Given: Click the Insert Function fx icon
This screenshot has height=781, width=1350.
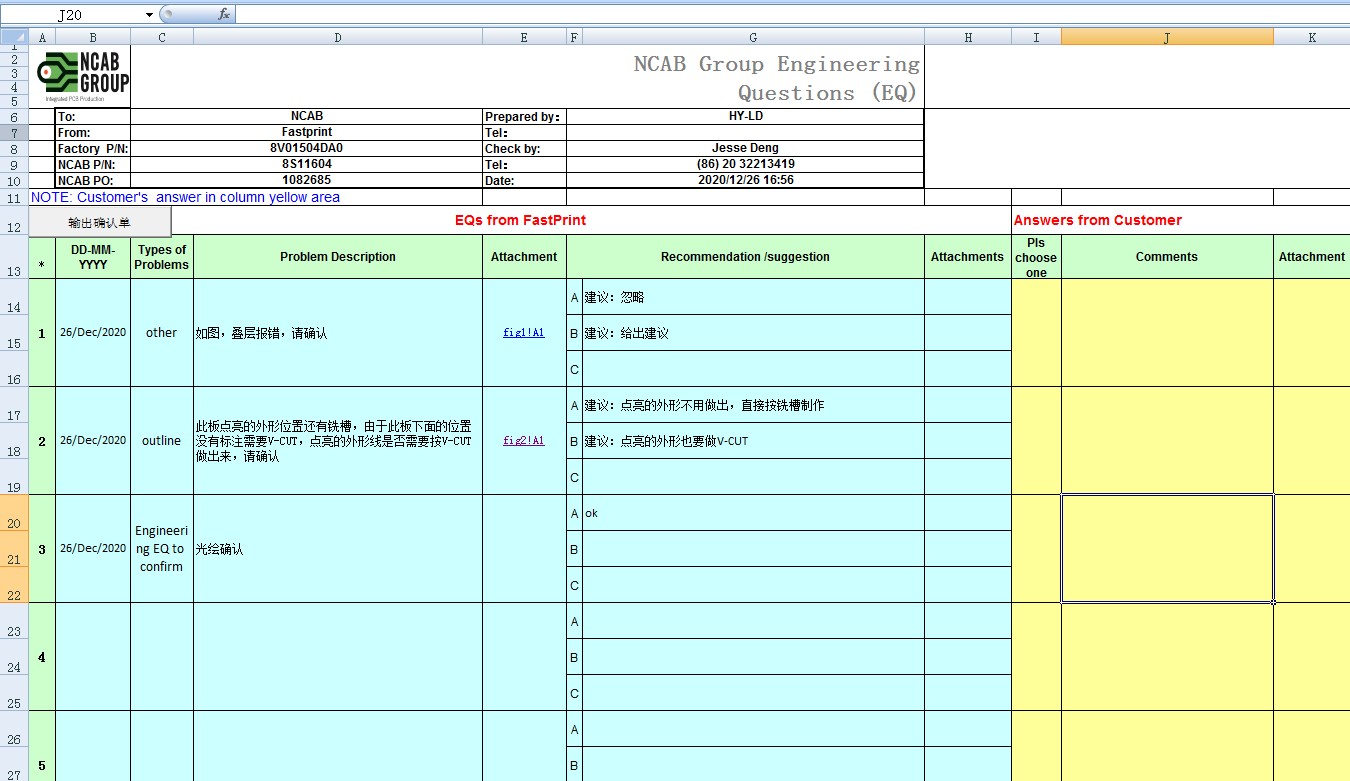Looking at the screenshot, I should click(x=224, y=15).
